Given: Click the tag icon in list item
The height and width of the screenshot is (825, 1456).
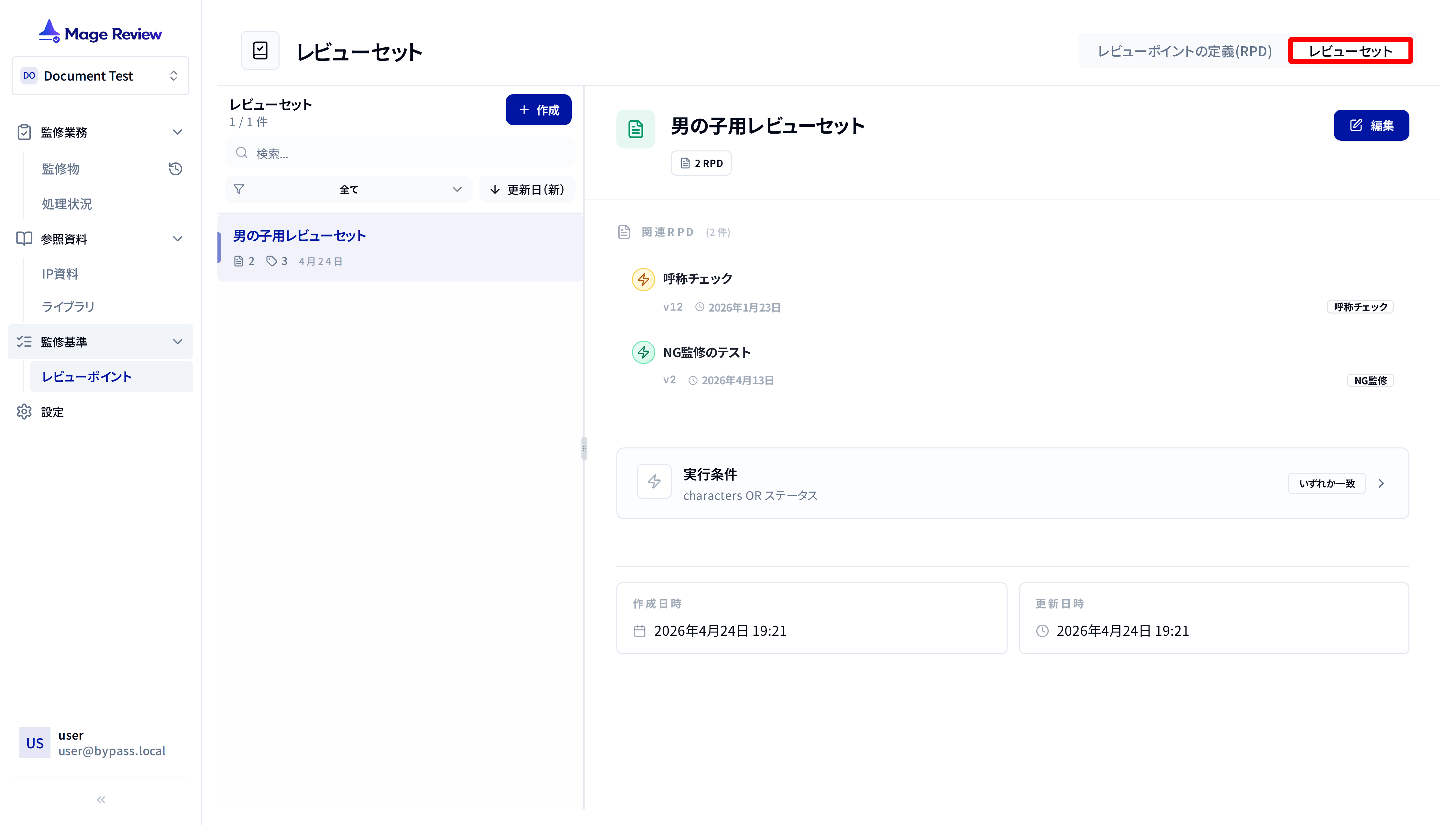Looking at the screenshot, I should (x=271, y=261).
